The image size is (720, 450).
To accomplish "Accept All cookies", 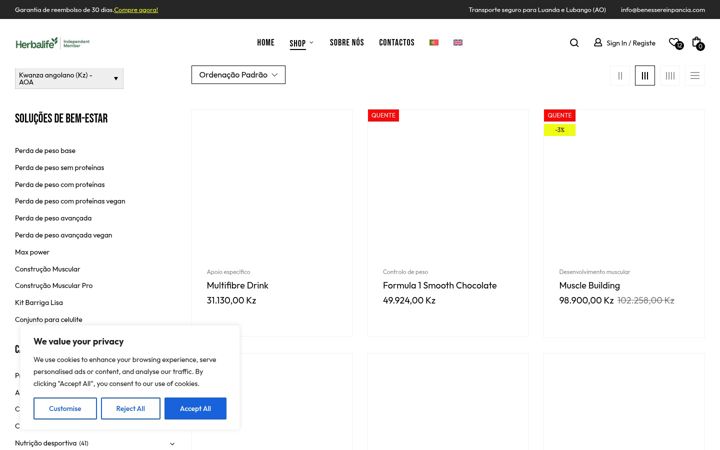I will 195,408.
